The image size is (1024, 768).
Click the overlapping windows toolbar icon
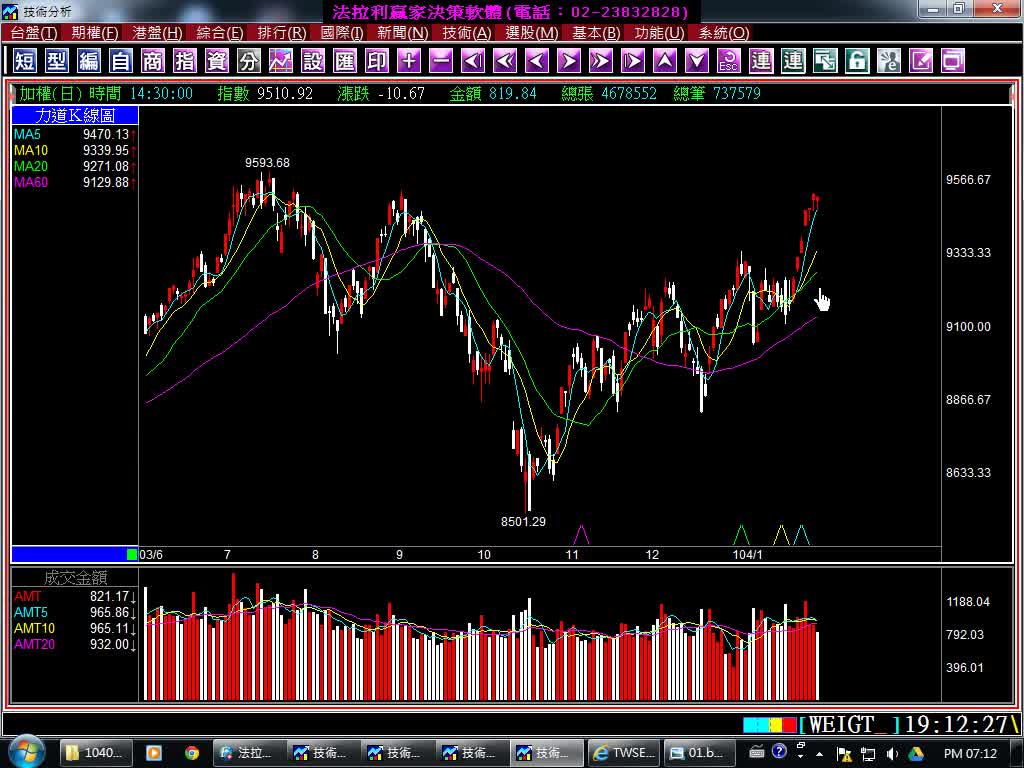pyautogui.click(x=825, y=61)
